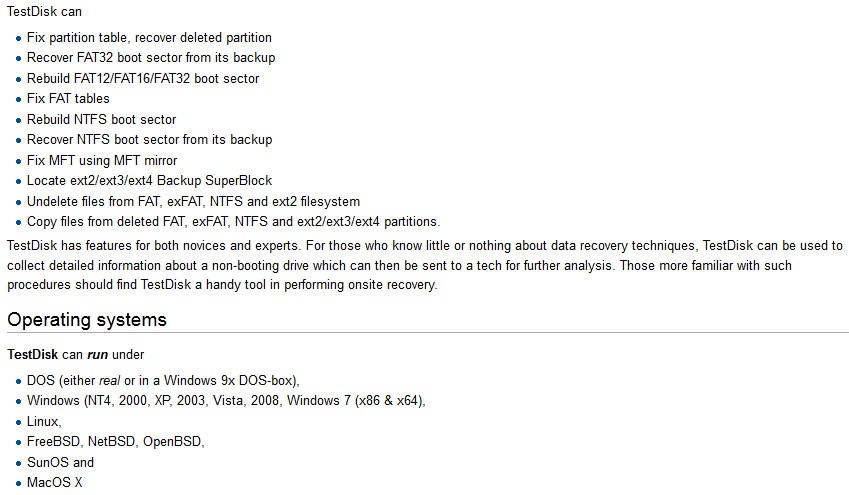Click 'Fix MFT using MFT mirror' item
This screenshot has height=495, width=849.
point(102,160)
